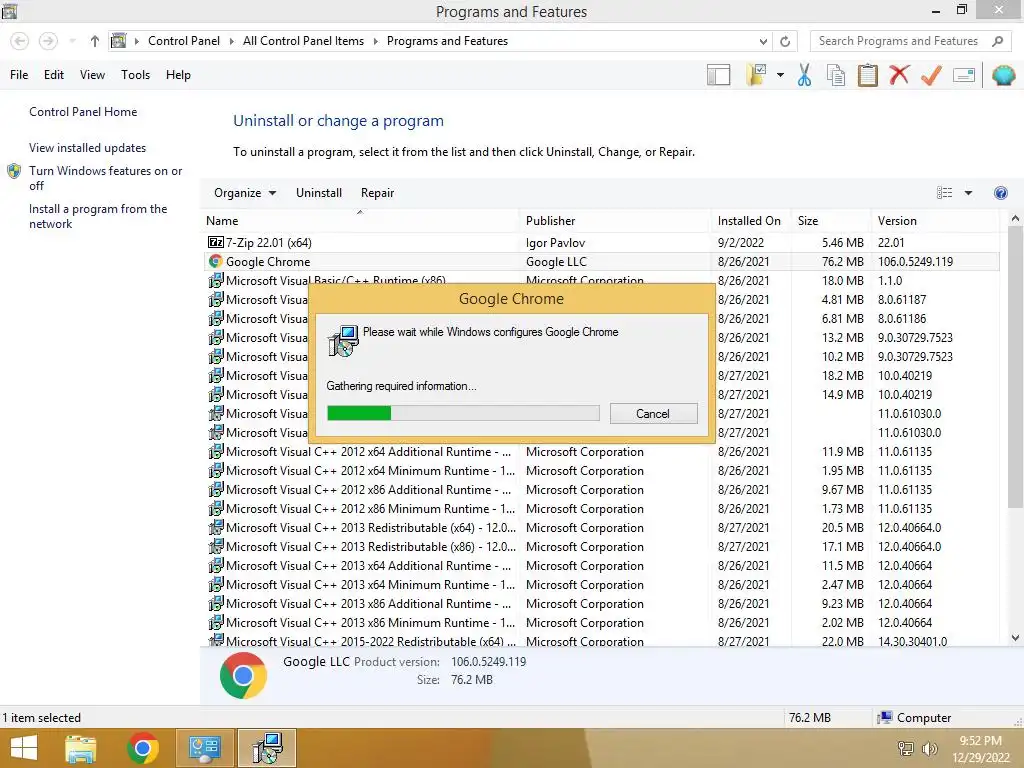Click the large Chrome logo in details pane
Image resolution: width=1024 pixels, height=768 pixels.
pyautogui.click(x=243, y=675)
